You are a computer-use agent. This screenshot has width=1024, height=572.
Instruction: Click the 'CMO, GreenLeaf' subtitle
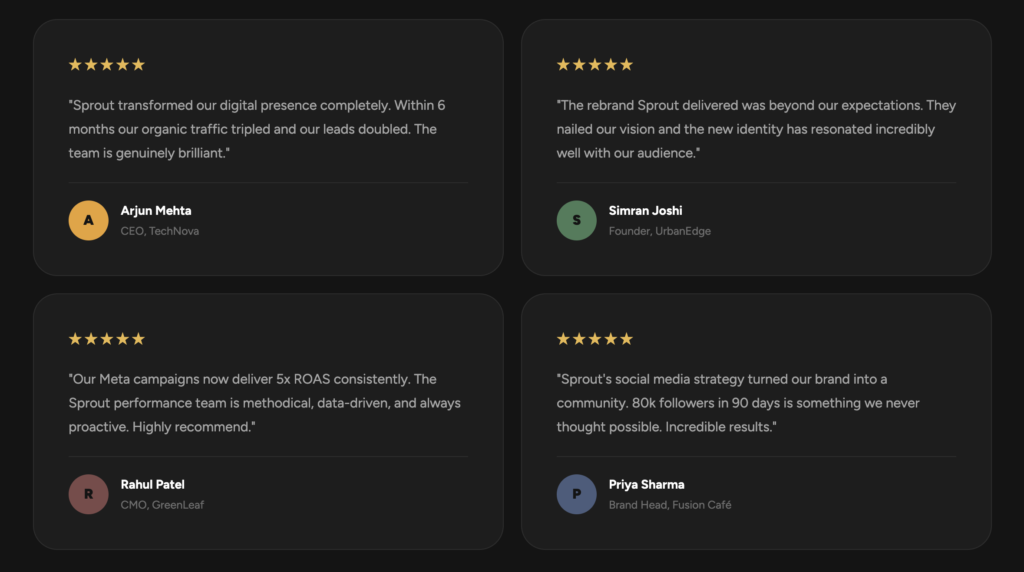pos(162,505)
